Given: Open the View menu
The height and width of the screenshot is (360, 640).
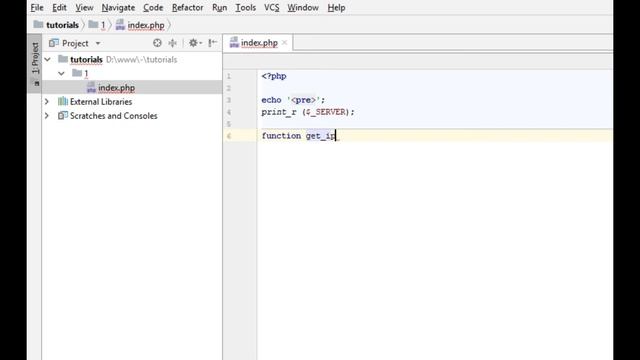Looking at the screenshot, I should tap(84, 8).
